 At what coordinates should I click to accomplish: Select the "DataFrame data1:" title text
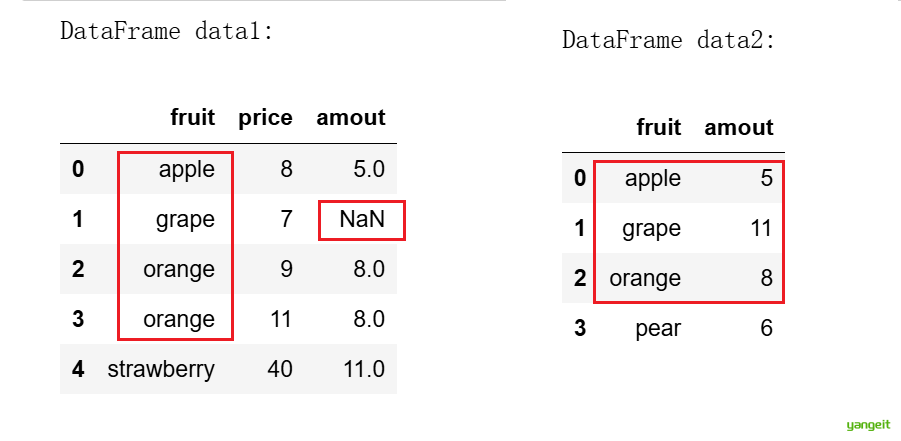[167, 31]
